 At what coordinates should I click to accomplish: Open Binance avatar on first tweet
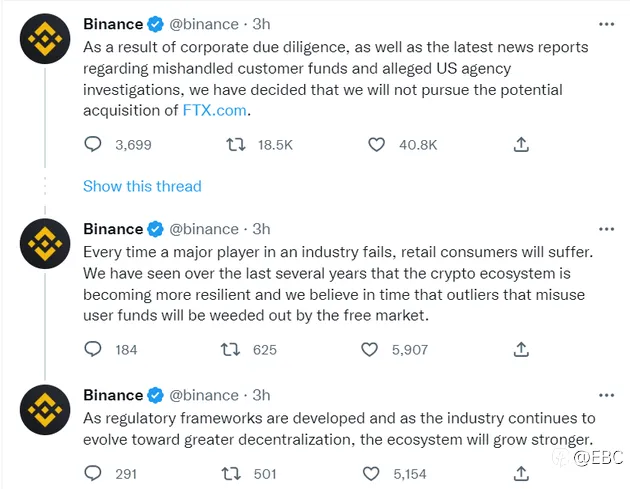[45, 39]
